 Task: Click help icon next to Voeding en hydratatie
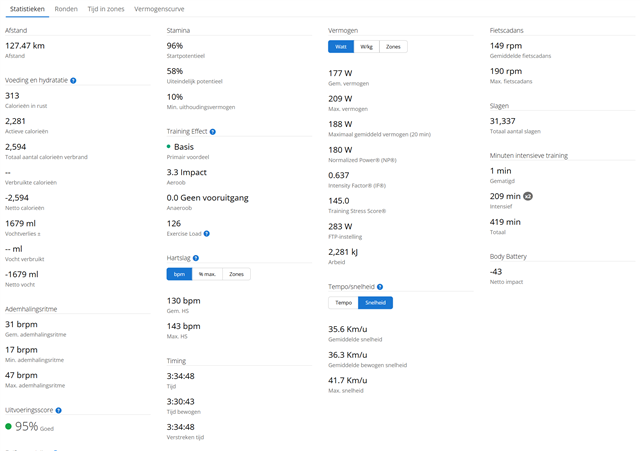[74, 80]
